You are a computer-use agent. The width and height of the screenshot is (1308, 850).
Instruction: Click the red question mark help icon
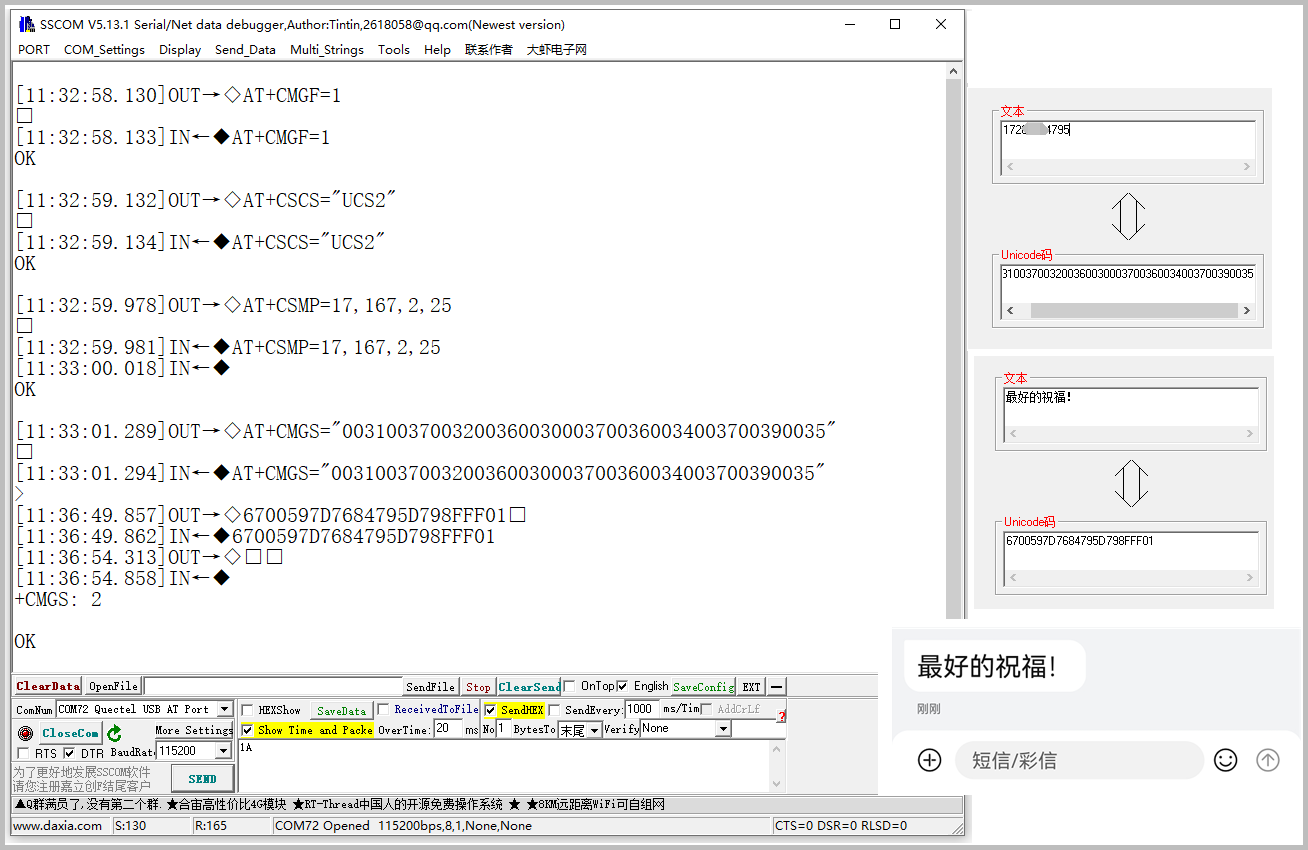coord(781,716)
